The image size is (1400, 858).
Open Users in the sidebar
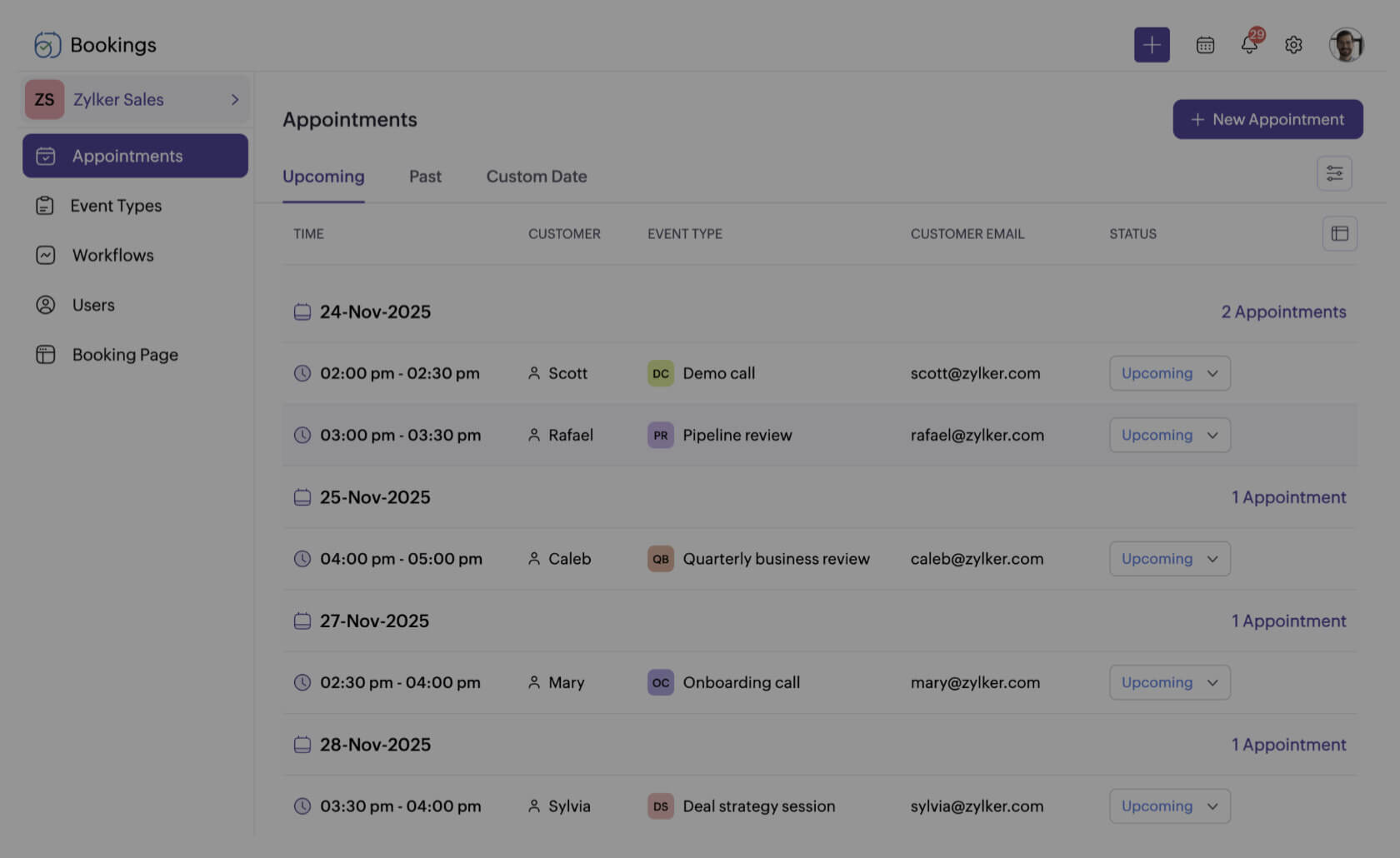coord(93,305)
